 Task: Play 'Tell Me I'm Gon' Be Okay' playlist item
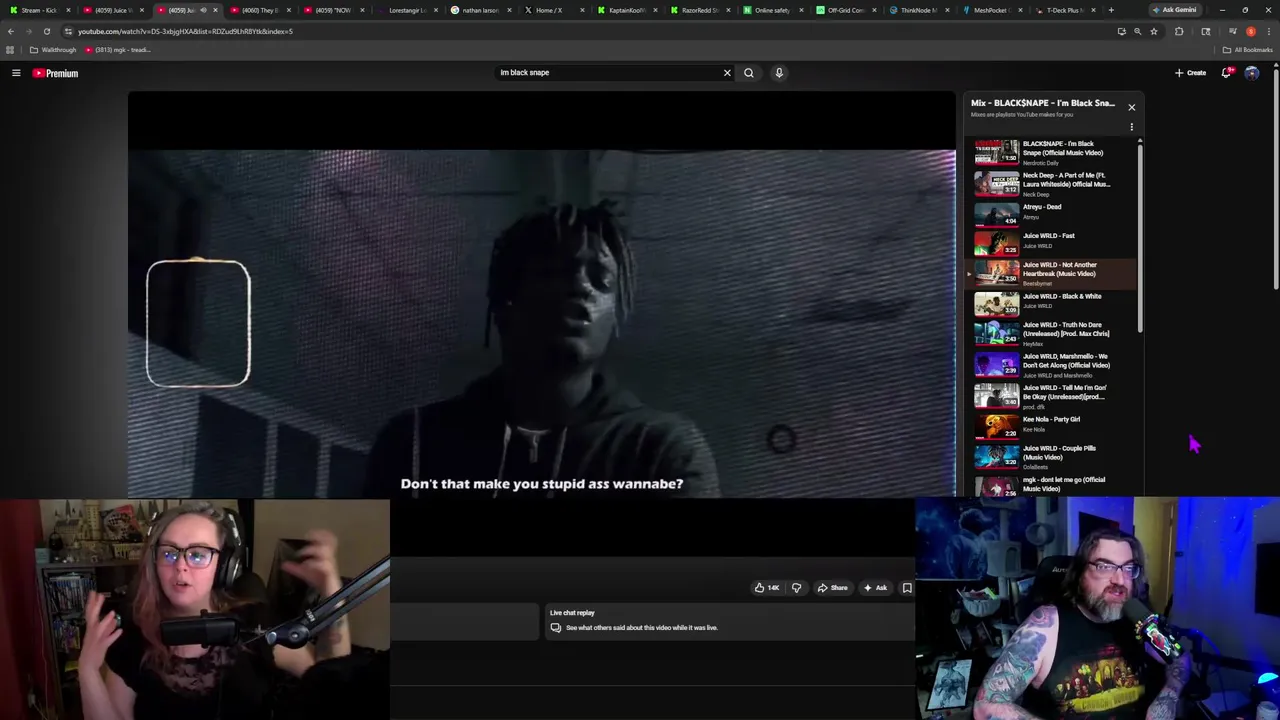pyautogui.click(x=1052, y=395)
